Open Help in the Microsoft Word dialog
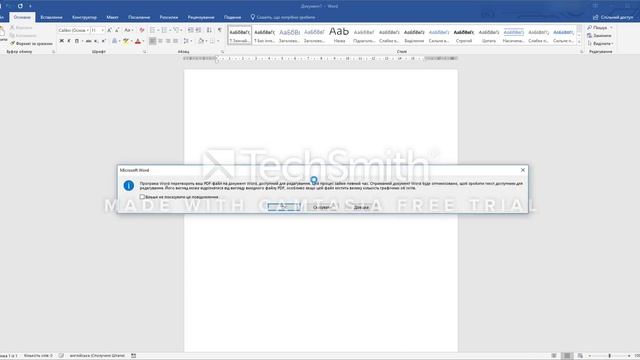640x360 pixels. click(x=361, y=207)
